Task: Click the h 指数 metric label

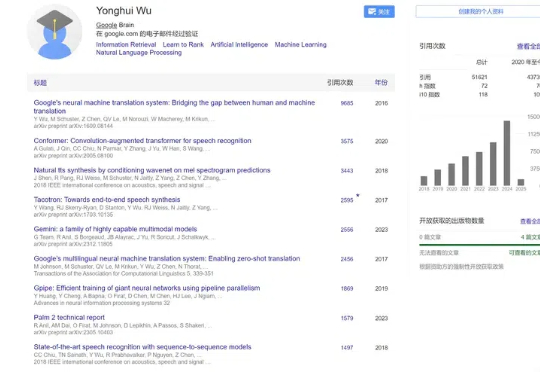Action: (x=427, y=86)
